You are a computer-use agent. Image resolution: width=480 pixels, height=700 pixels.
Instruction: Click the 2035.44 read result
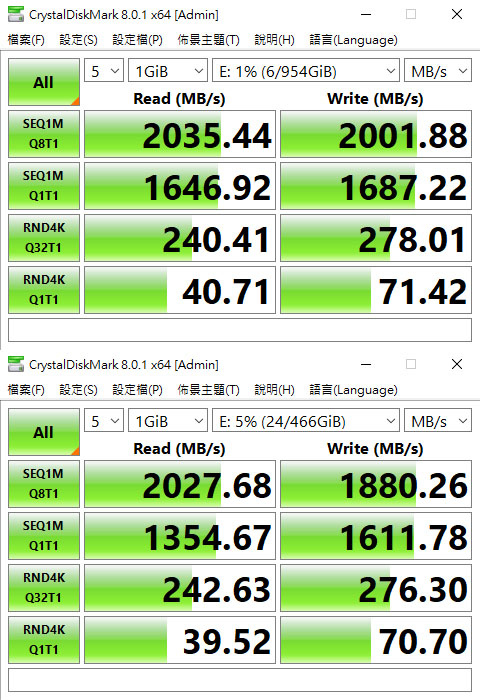click(x=180, y=134)
